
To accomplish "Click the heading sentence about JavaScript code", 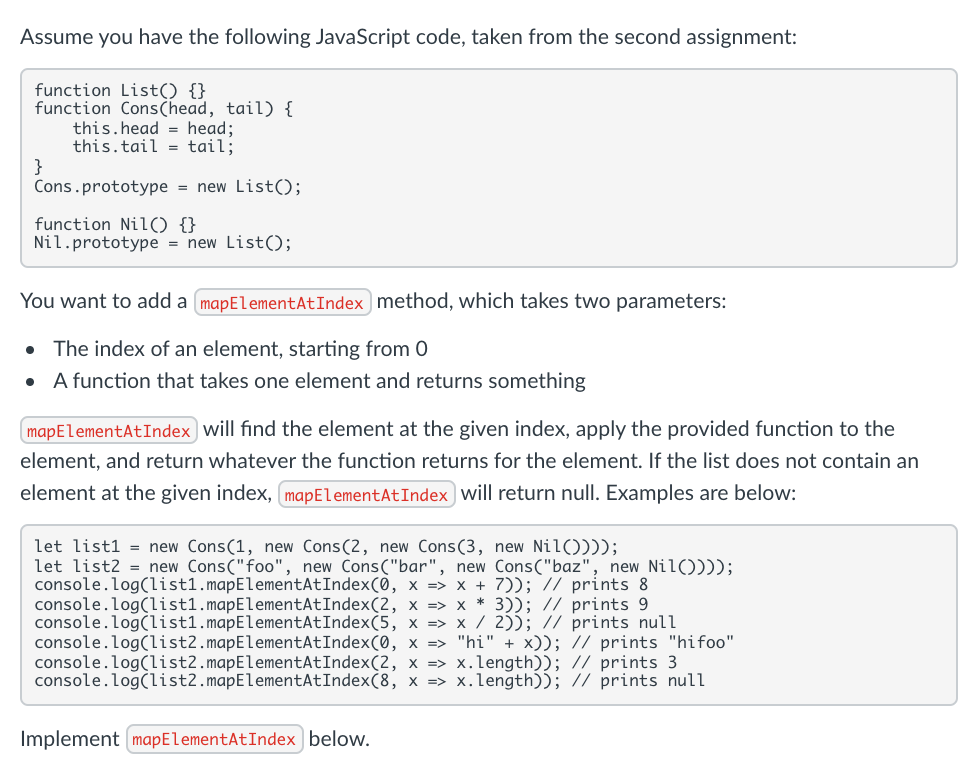I will 408,37.
